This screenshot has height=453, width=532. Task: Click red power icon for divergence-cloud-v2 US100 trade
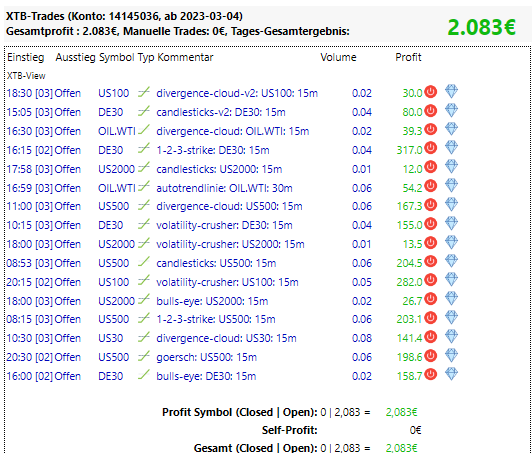[430, 92]
